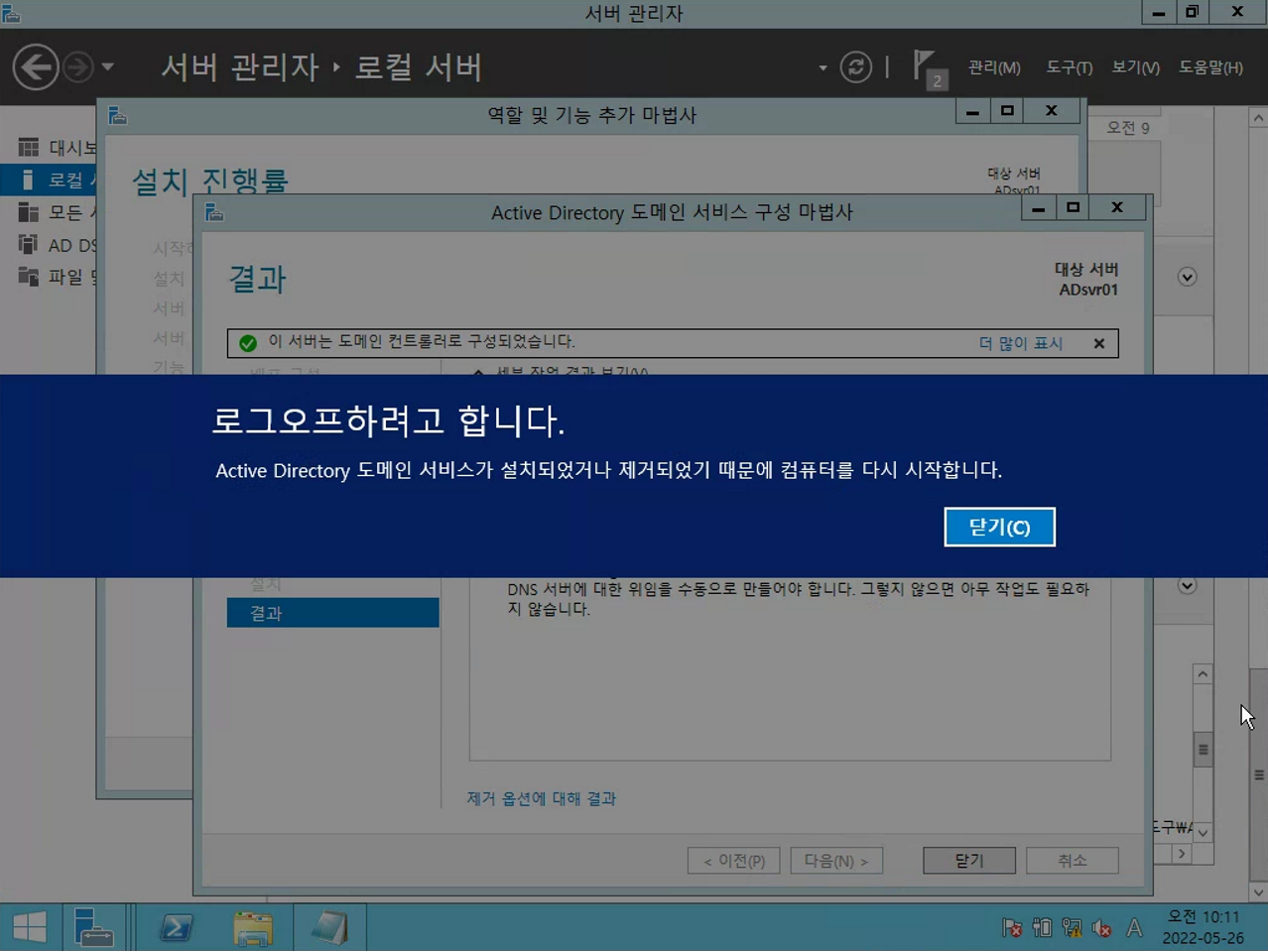The width and height of the screenshot is (1268, 952).
Task: Open the 관리(M) menu
Action: pos(994,67)
